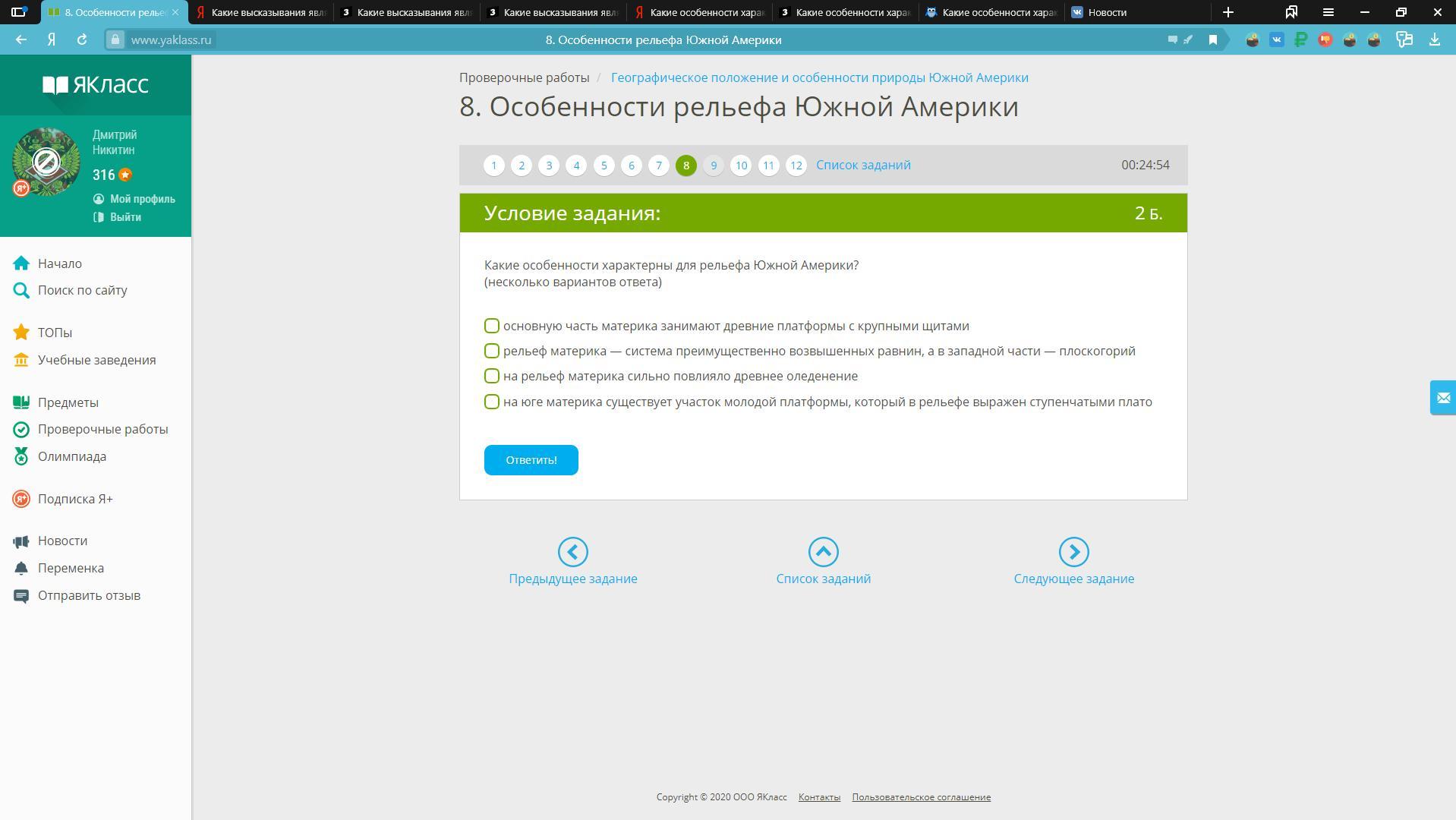This screenshot has width=1456, height=820.
Task: Open the bookmarks manager icon in title bar
Action: [x=1291, y=12]
